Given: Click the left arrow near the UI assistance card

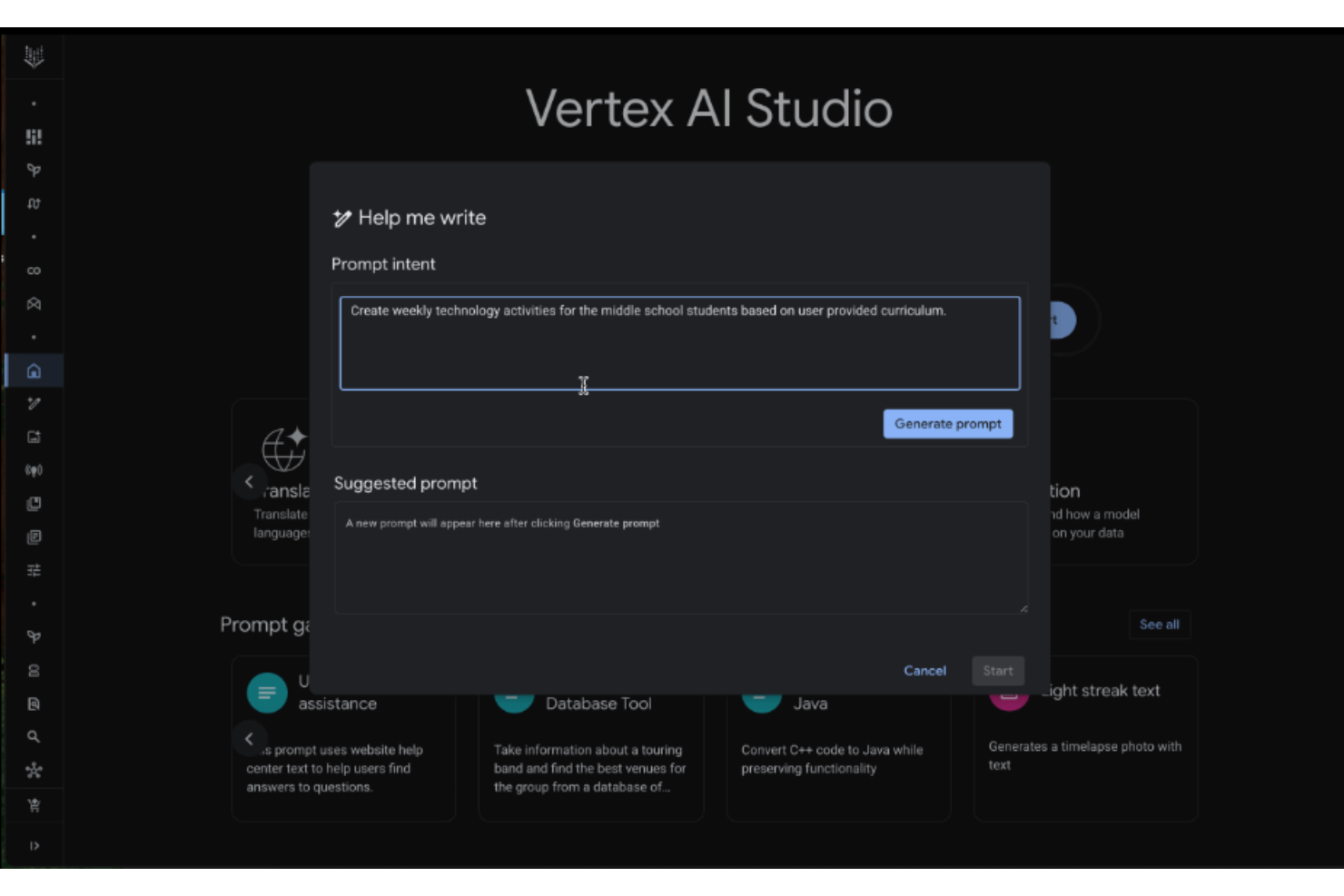Looking at the screenshot, I should point(250,739).
